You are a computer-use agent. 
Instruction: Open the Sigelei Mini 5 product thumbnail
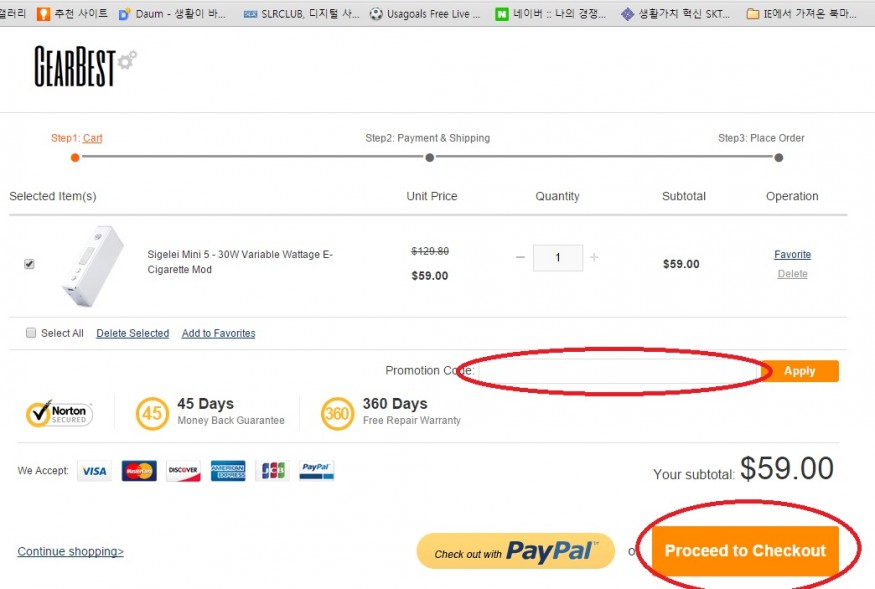click(x=92, y=266)
